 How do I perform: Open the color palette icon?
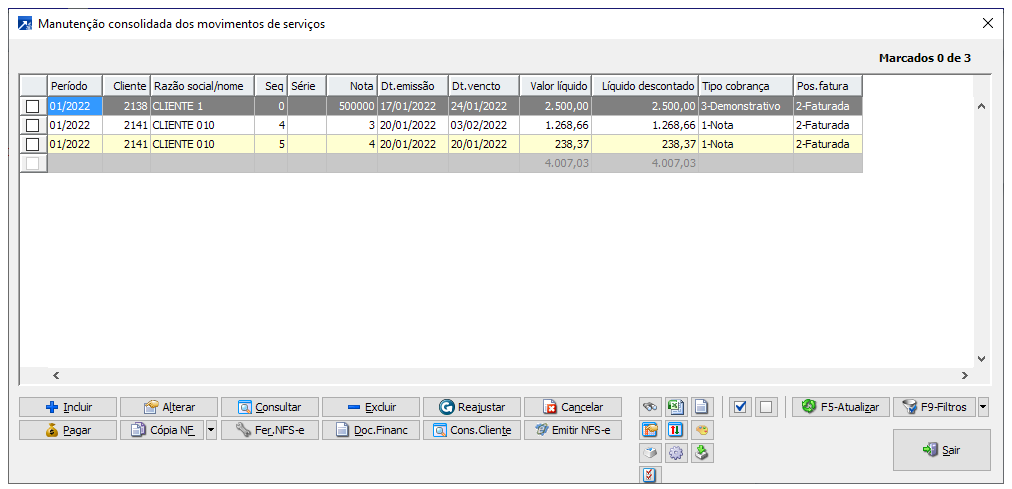point(702,430)
